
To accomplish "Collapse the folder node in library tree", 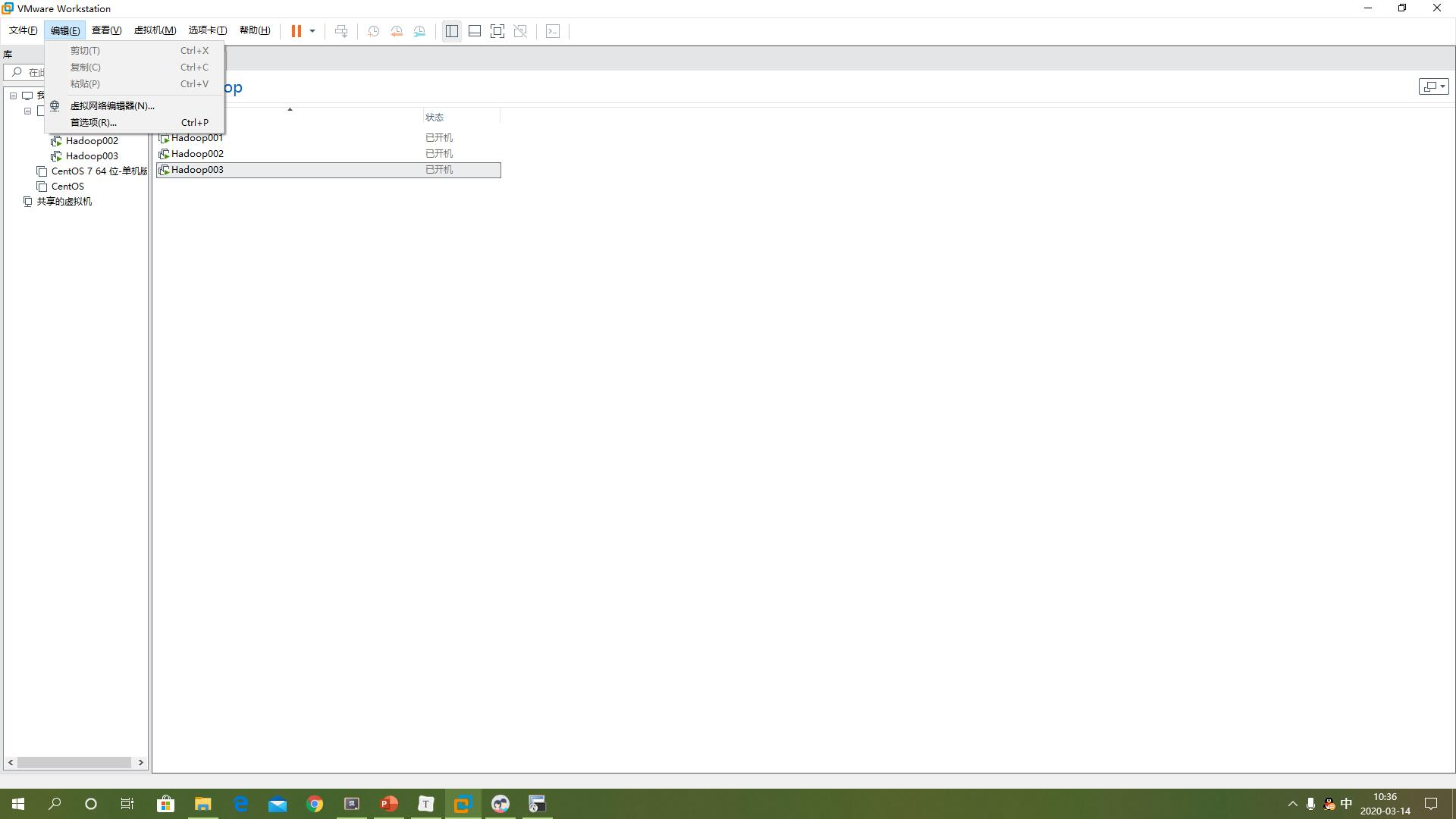I will click(x=27, y=111).
